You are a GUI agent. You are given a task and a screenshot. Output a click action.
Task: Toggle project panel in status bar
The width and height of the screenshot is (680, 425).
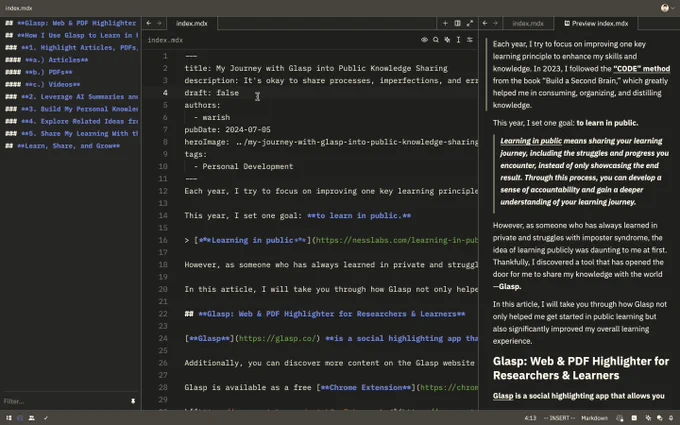click(x=9, y=418)
